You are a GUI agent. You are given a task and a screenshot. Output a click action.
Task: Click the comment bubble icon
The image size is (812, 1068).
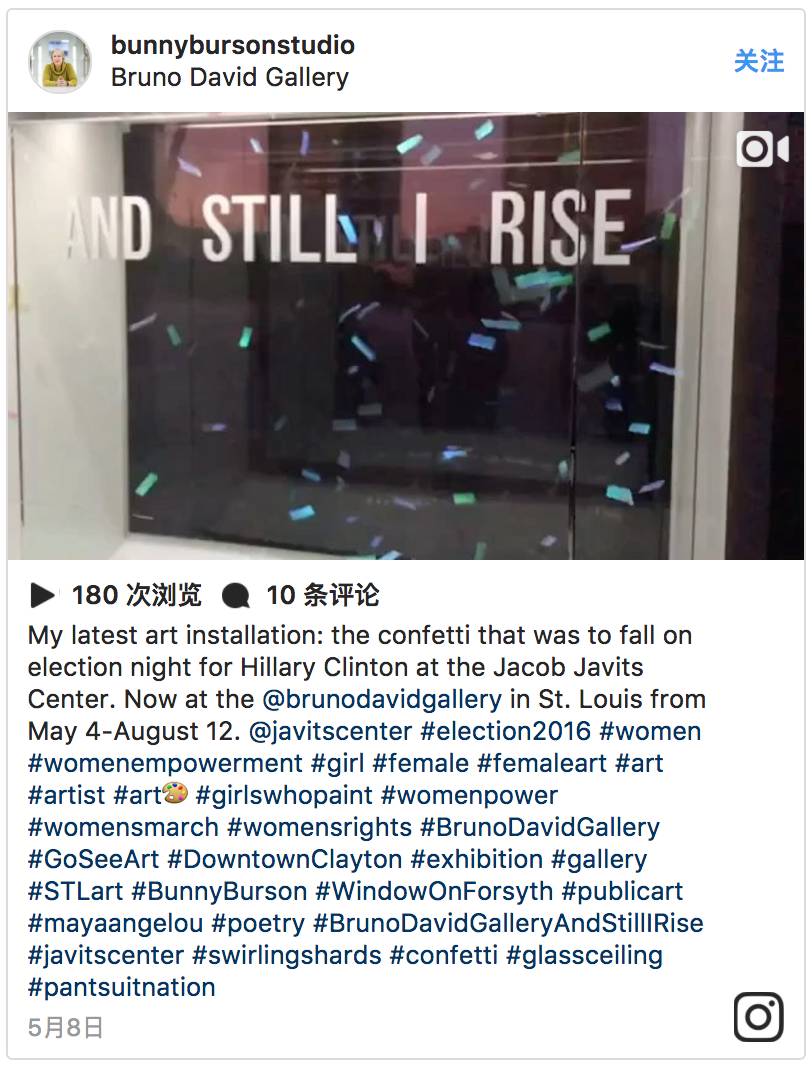tap(236, 596)
